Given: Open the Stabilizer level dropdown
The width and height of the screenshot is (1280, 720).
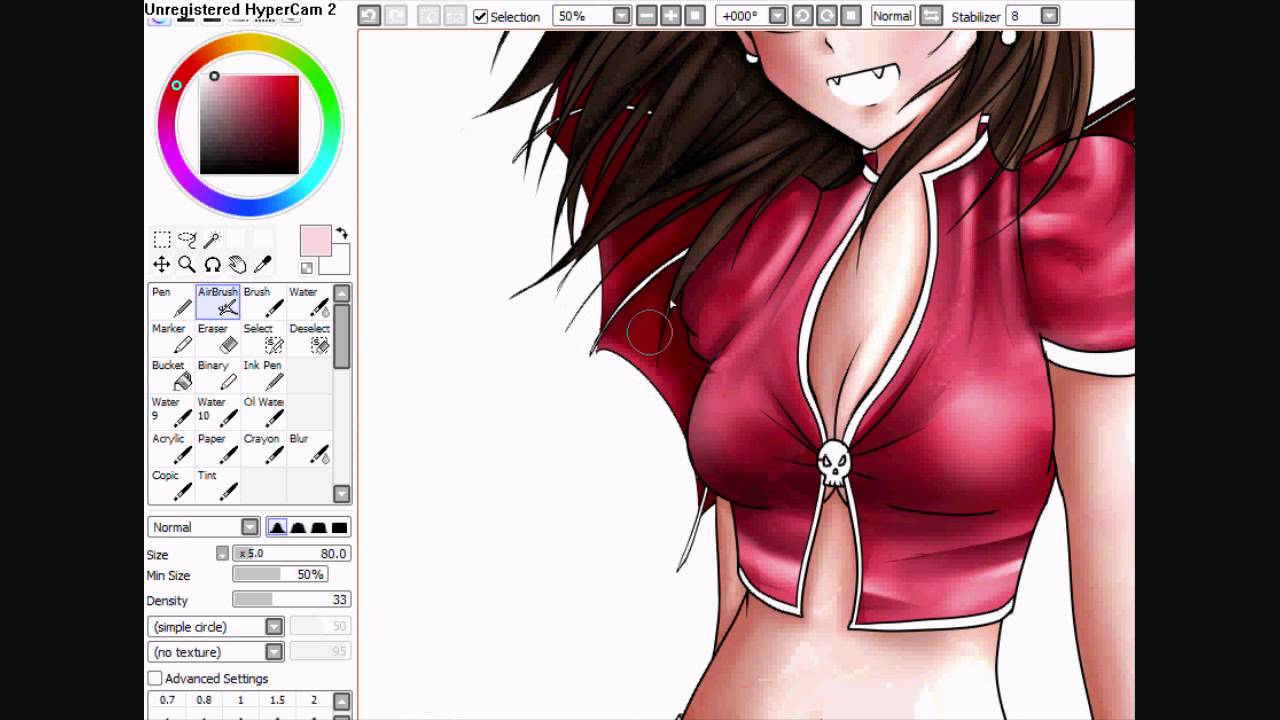Looking at the screenshot, I should pyautogui.click(x=1049, y=16).
